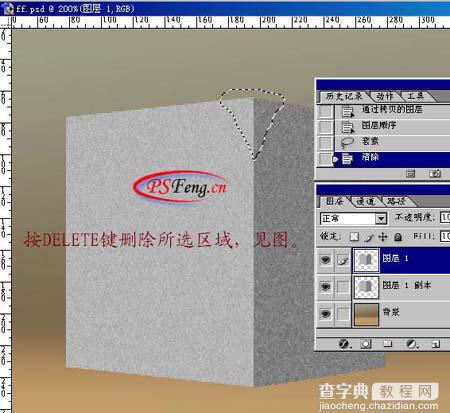The image size is (450, 413).
Task: Create a new history snapshot
Action: coord(435,173)
